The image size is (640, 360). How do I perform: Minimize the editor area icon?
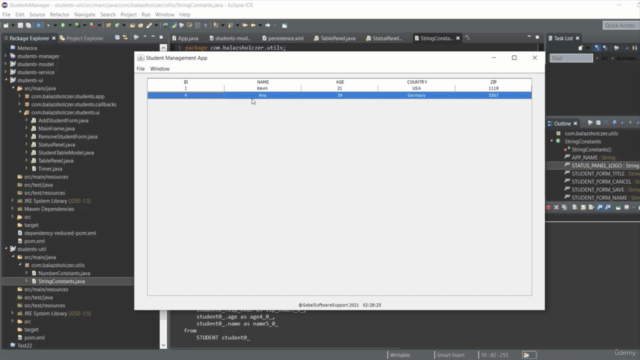pos(529,37)
